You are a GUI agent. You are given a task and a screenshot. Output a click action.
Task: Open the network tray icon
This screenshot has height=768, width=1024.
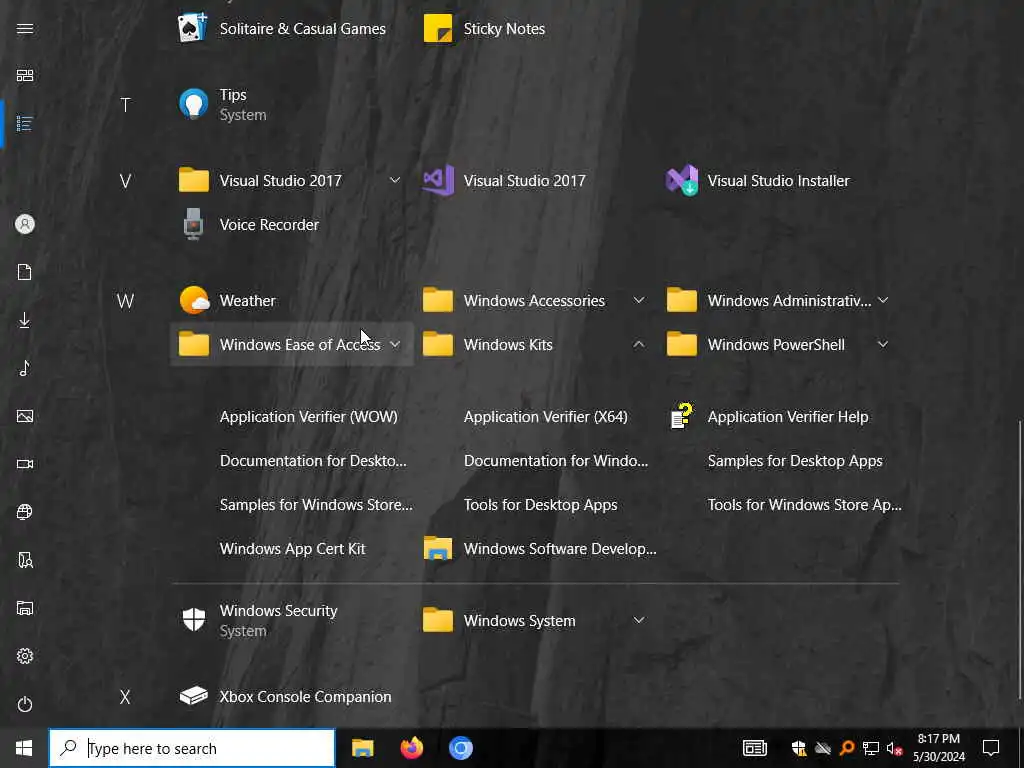coord(871,748)
